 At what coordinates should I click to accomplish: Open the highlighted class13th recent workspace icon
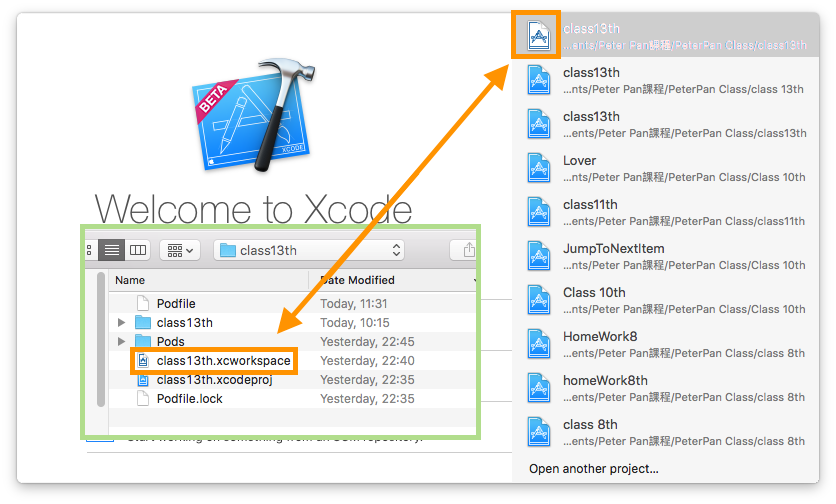click(538, 35)
